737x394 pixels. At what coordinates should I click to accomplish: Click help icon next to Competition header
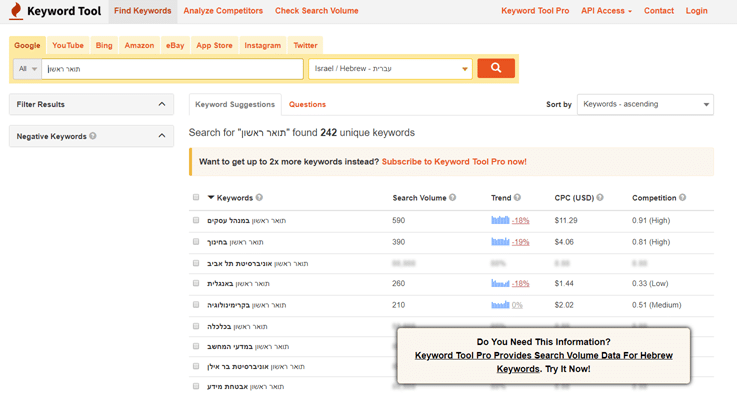tap(682, 197)
